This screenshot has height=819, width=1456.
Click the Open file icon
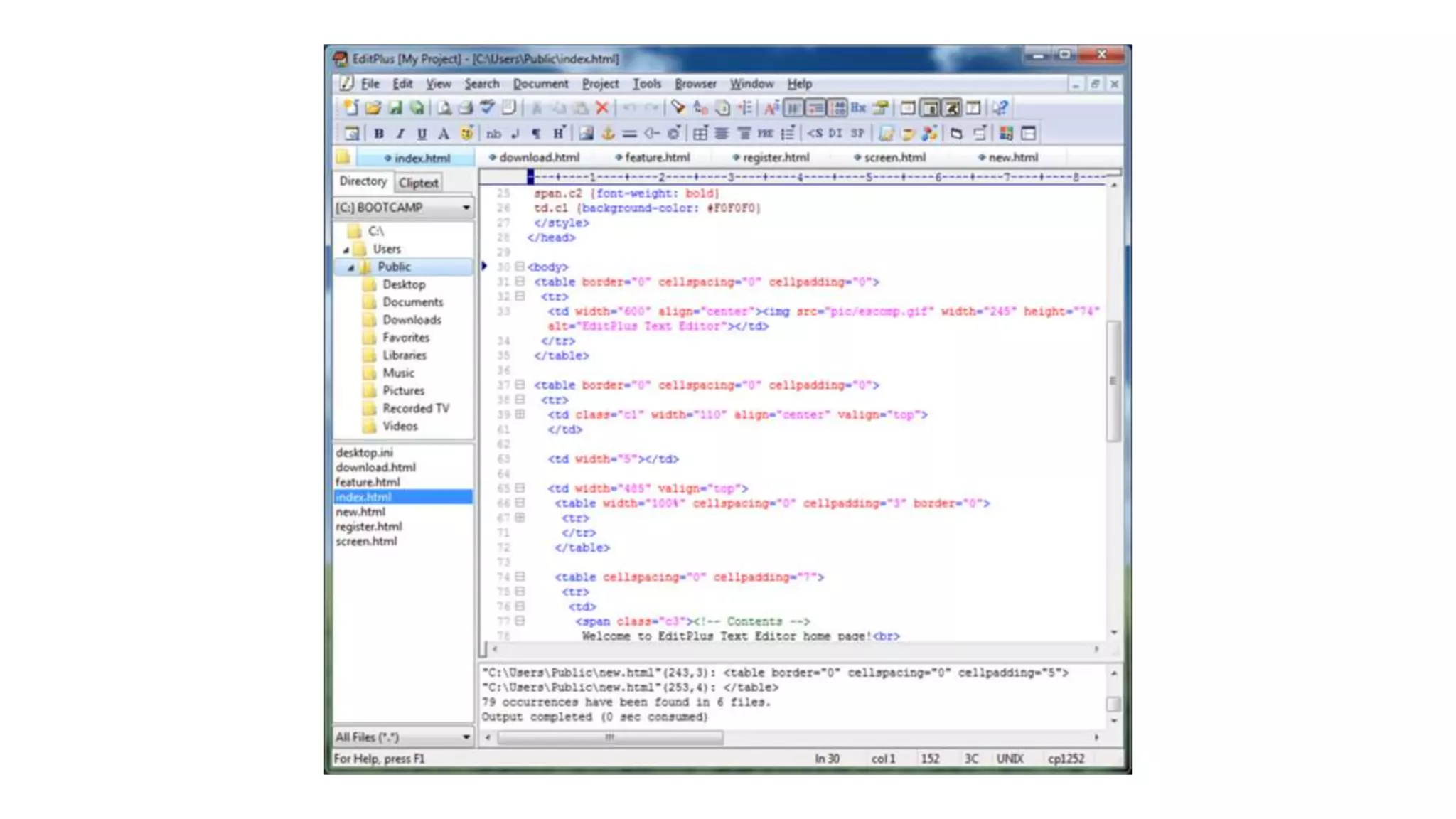[x=373, y=108]
